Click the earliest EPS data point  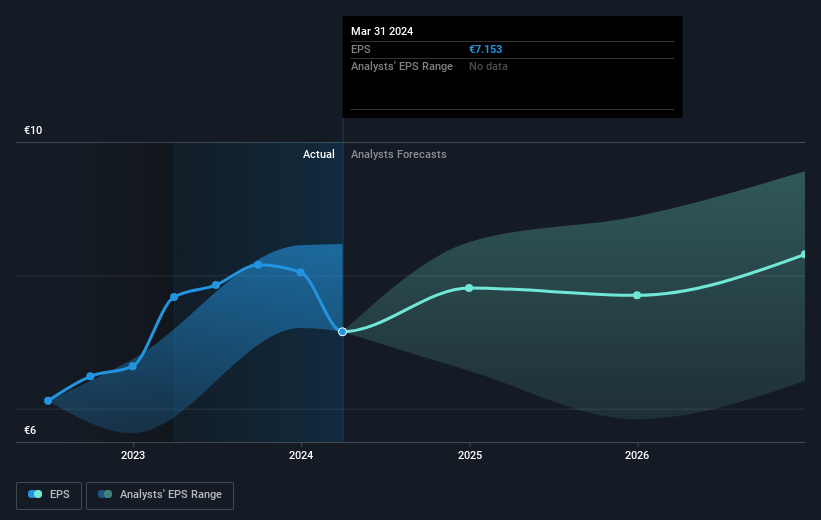[x=48, y=401]
